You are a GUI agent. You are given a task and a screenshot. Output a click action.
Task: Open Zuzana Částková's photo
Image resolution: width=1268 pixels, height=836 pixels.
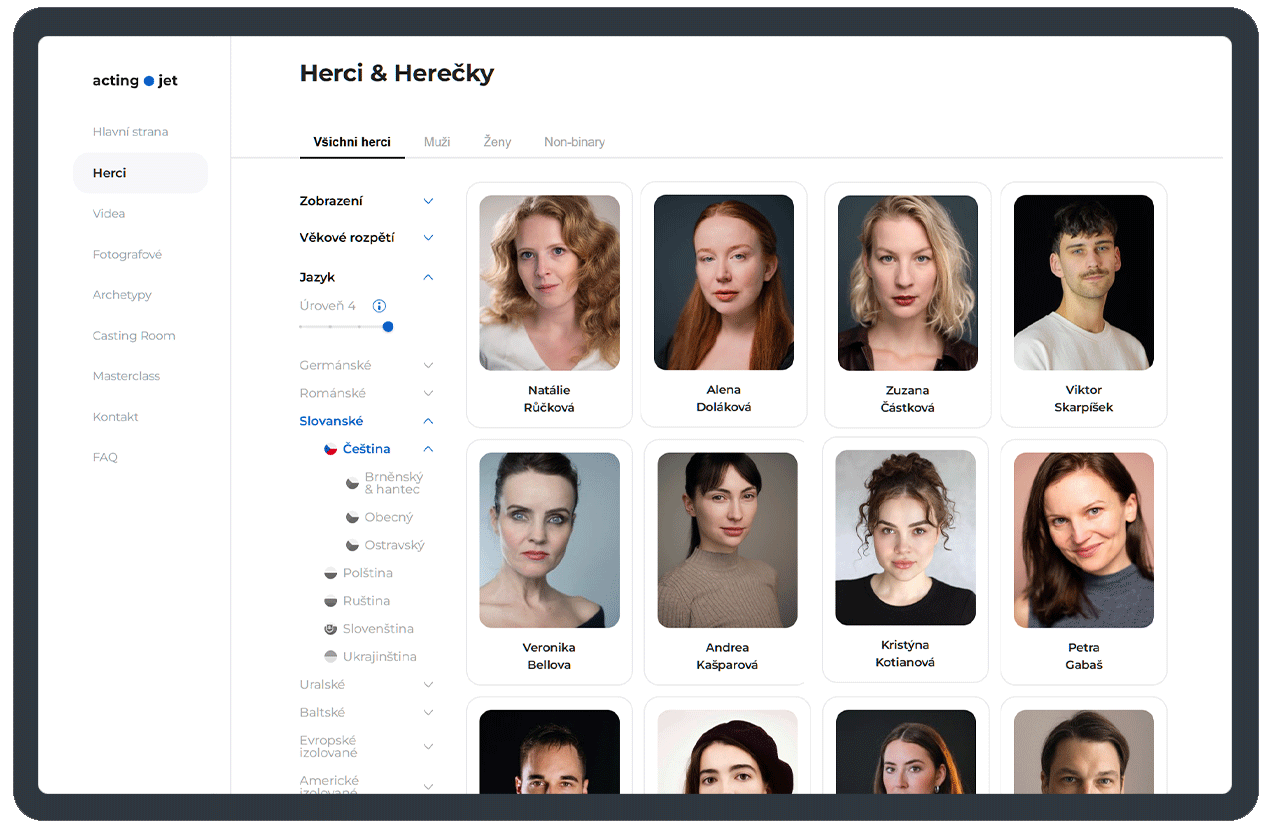[x=908, y=282]
